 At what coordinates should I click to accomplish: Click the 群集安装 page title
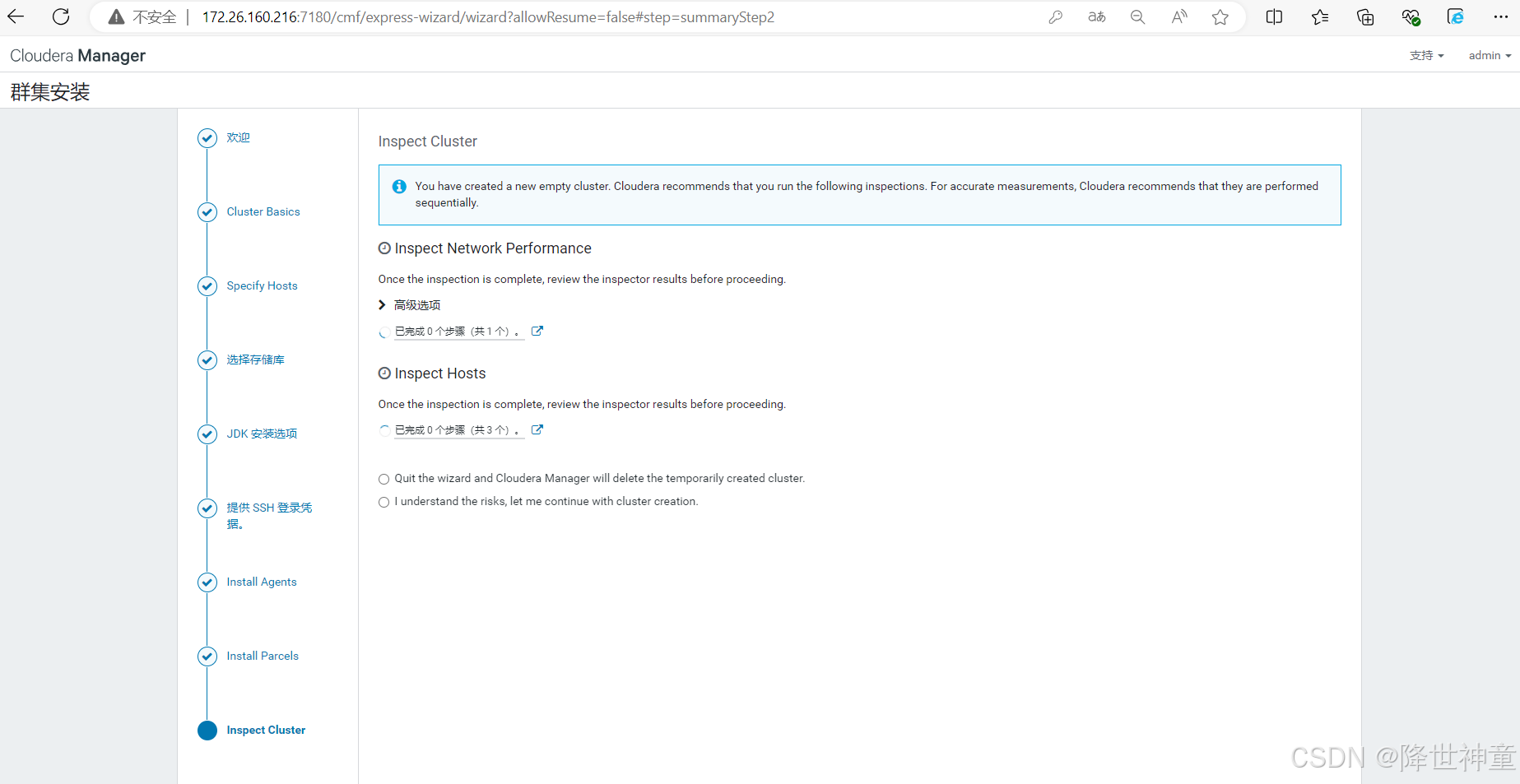tap(50, 92)
